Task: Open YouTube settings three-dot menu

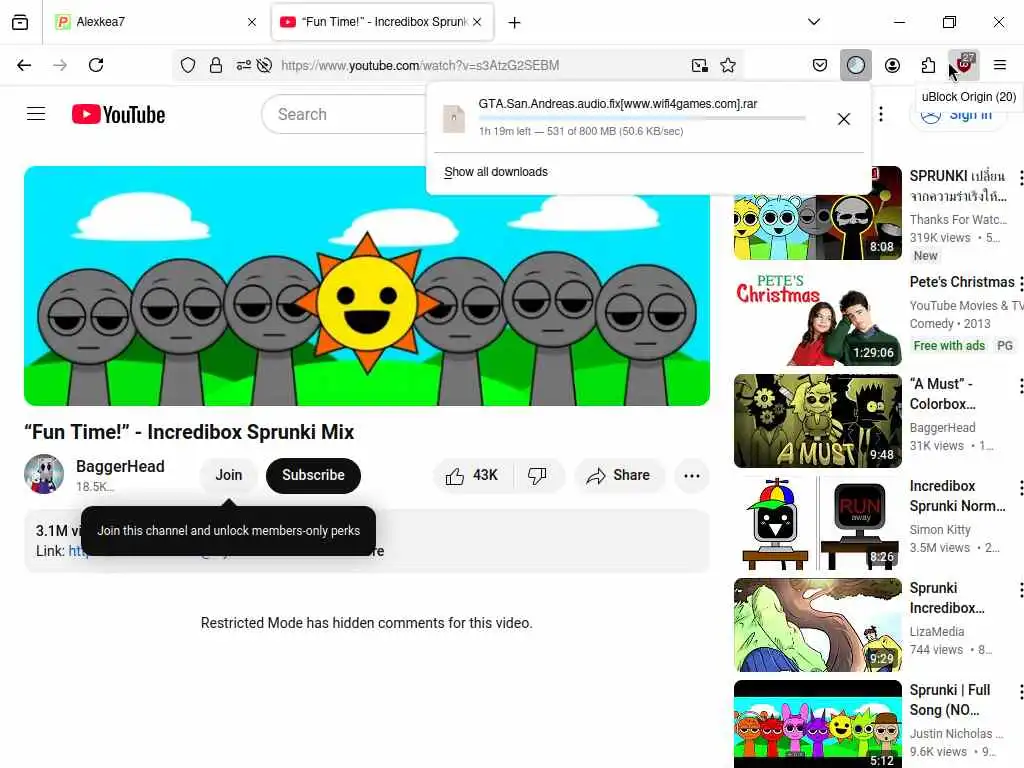Action: 881,114
